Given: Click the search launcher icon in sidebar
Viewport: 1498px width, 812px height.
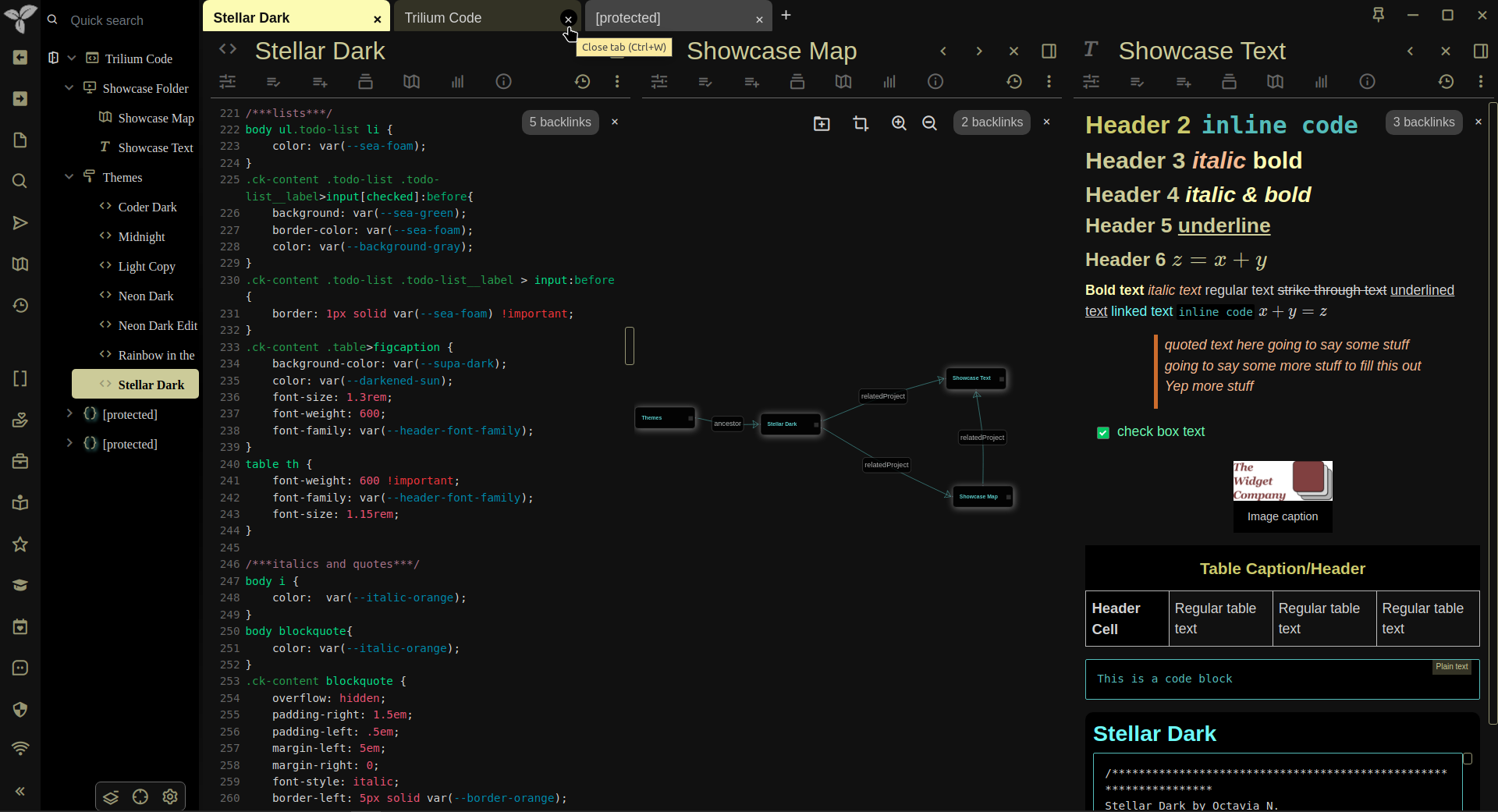Looking at the screenshot, I should point(20,181).
